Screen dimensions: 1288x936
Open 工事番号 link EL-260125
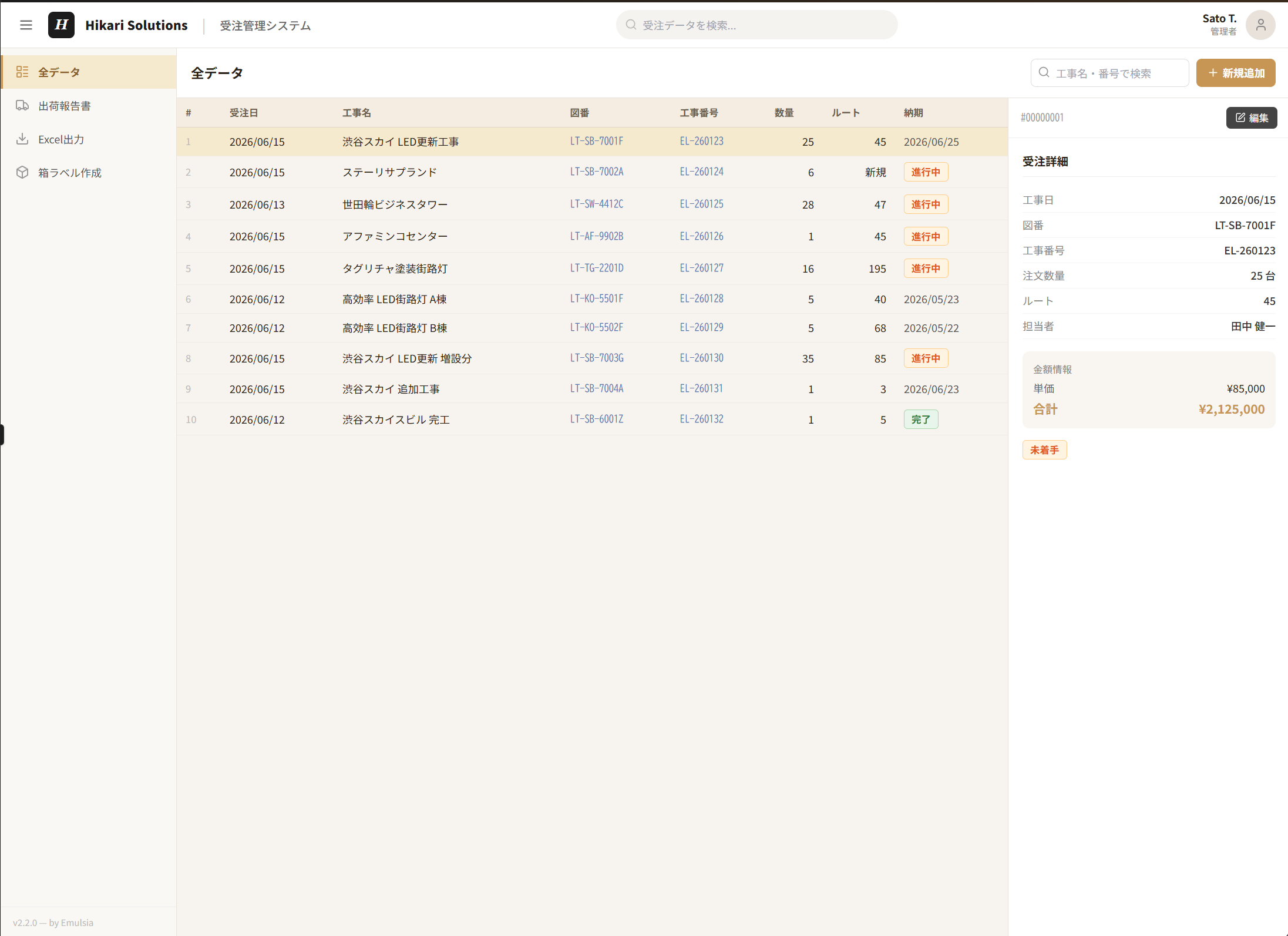click(x=702, y=204)
